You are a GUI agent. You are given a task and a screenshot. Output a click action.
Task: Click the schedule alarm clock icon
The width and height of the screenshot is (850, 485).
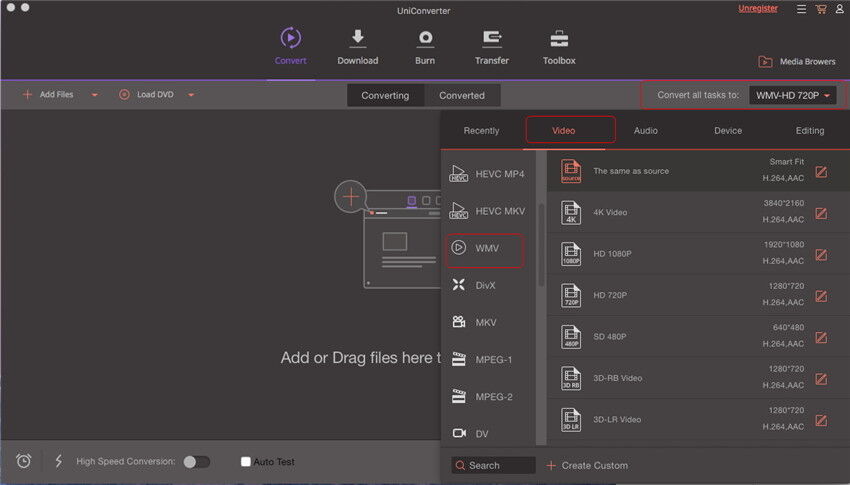[x=23, y=461]
